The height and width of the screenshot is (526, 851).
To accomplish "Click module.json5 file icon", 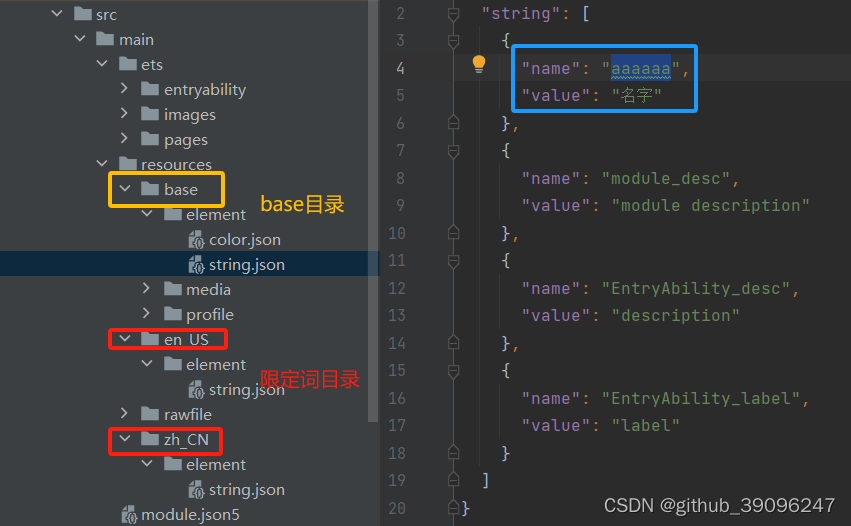I will [x=129, y=514].
